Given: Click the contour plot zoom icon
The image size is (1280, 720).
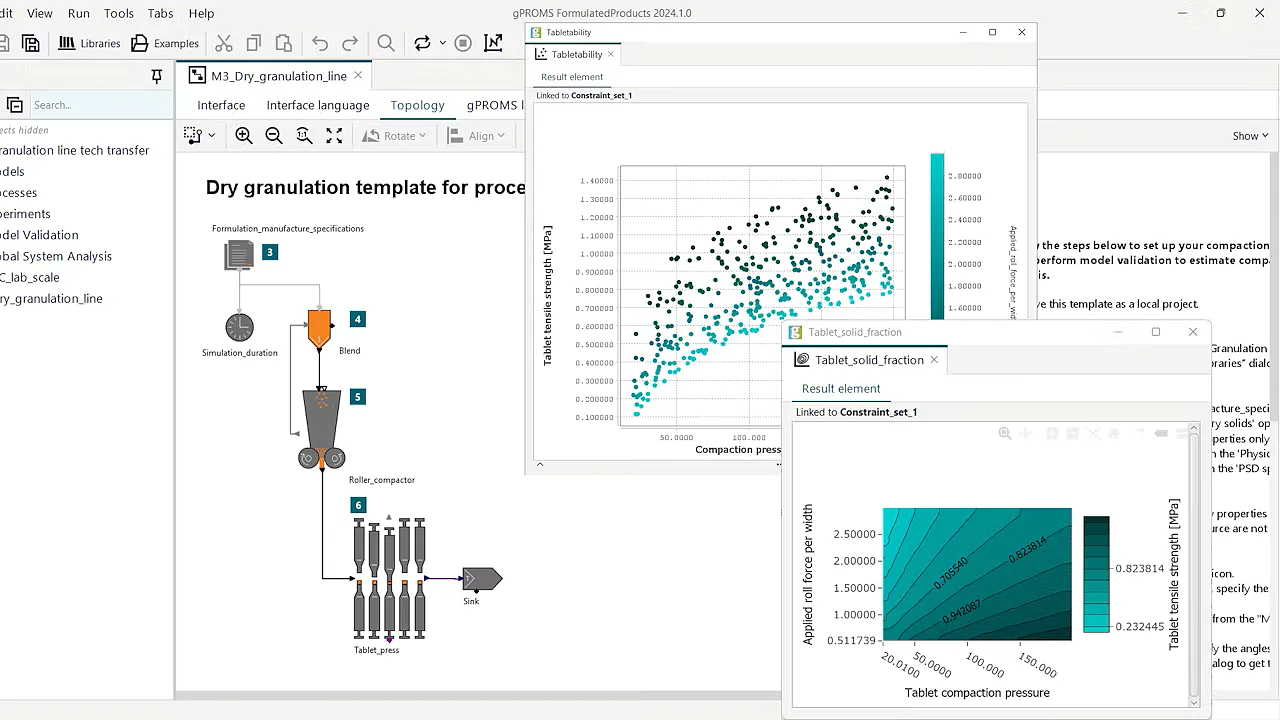Looking at the screenshot, I should [1005, 433].
